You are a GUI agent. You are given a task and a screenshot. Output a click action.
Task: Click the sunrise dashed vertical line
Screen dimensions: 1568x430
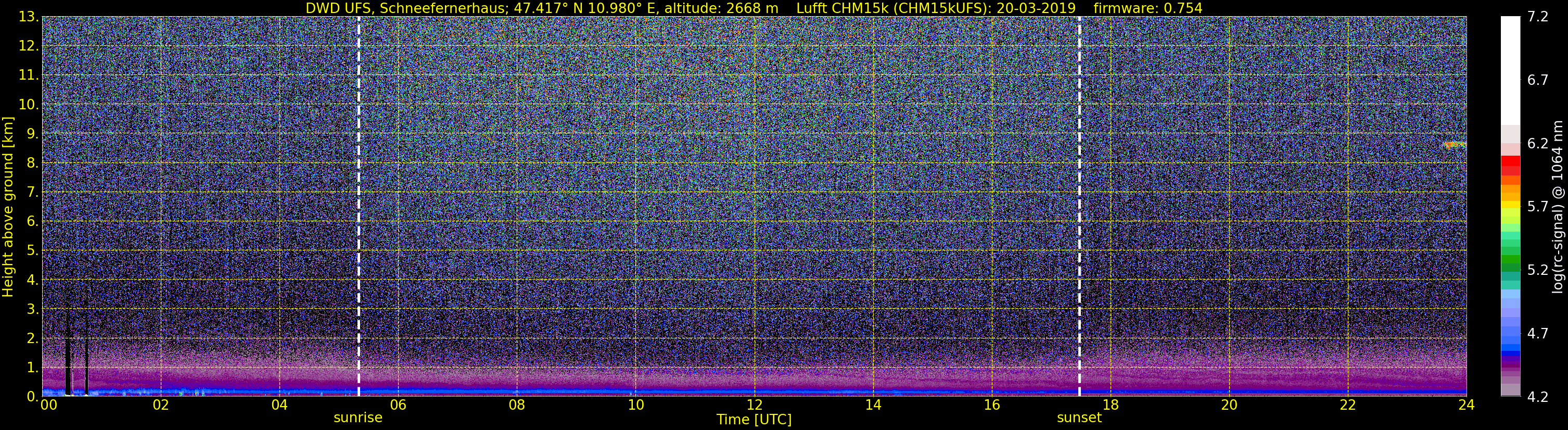click(359, 206)
